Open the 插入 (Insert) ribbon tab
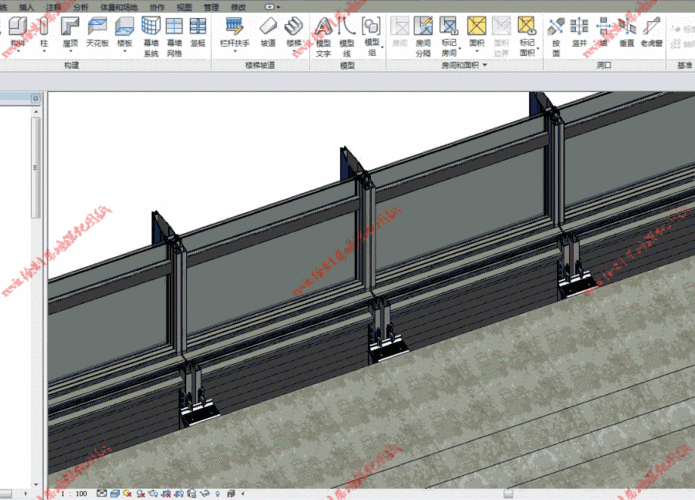Screen dimensions: 695x500 pyautogui.click(x=26, y=6)
